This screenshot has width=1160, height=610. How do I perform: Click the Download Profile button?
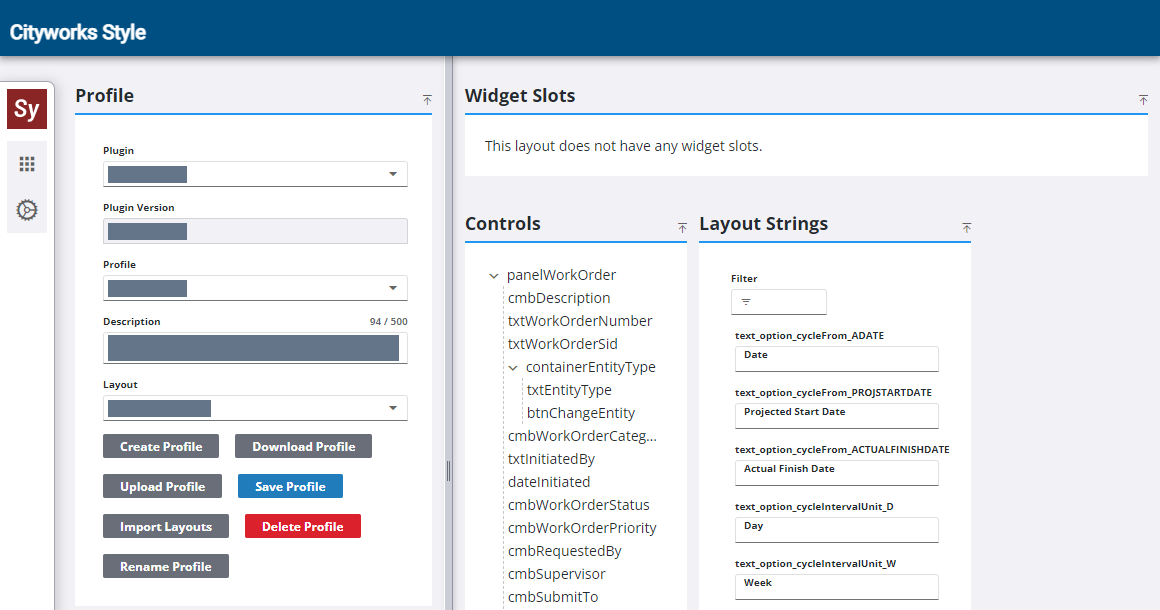[x=303, y=447]
